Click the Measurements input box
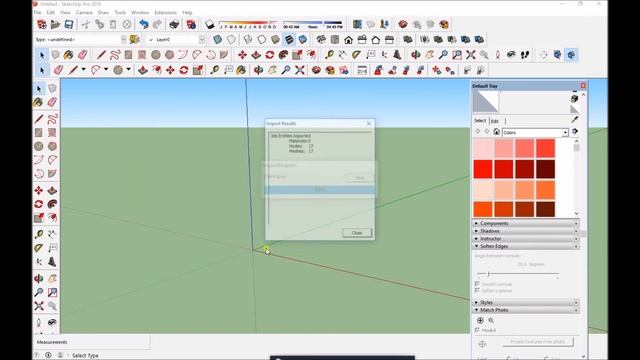Image resolution: width=640 pixels, height=360 pixels. click(109, 342)
